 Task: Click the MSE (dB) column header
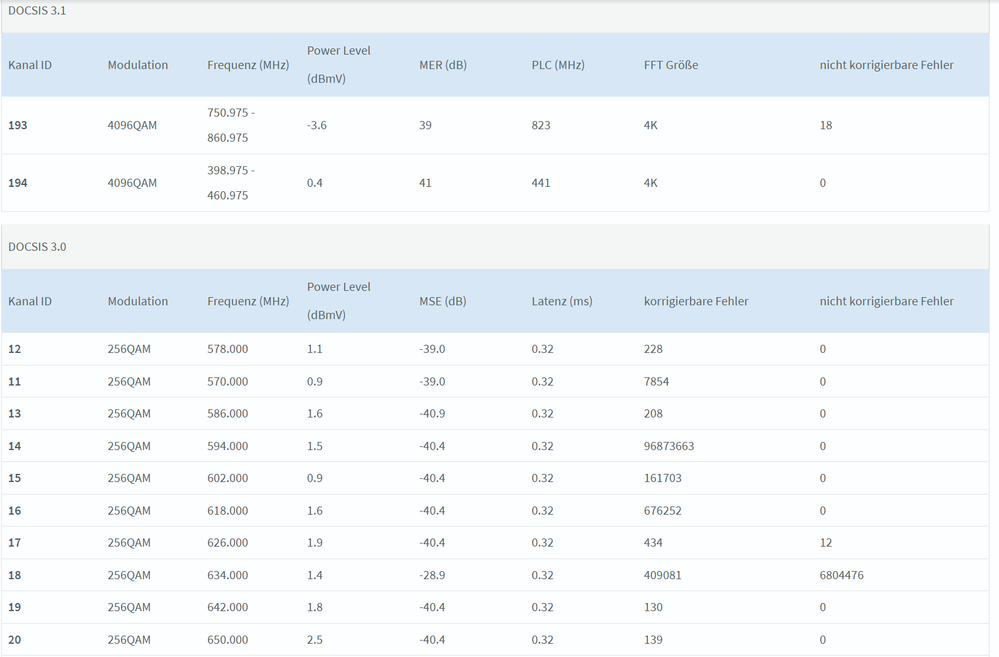[x=442, y=301]
